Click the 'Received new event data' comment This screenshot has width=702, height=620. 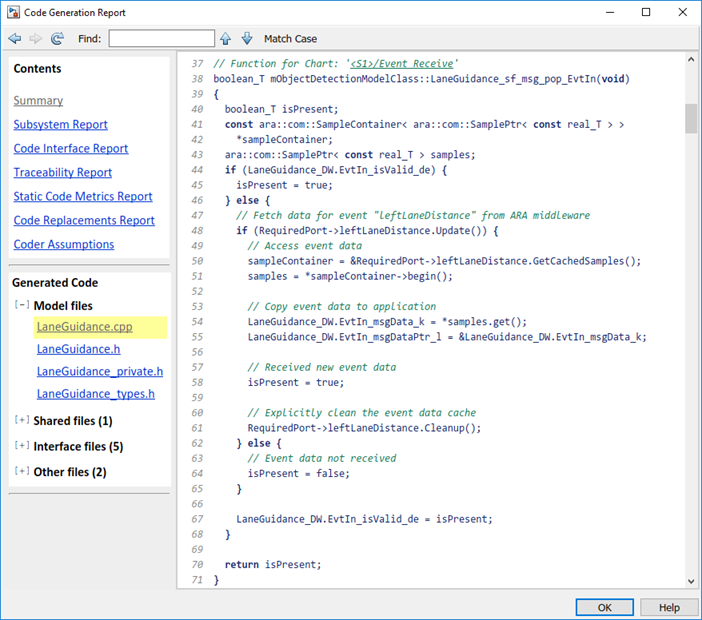pos(322,367)
